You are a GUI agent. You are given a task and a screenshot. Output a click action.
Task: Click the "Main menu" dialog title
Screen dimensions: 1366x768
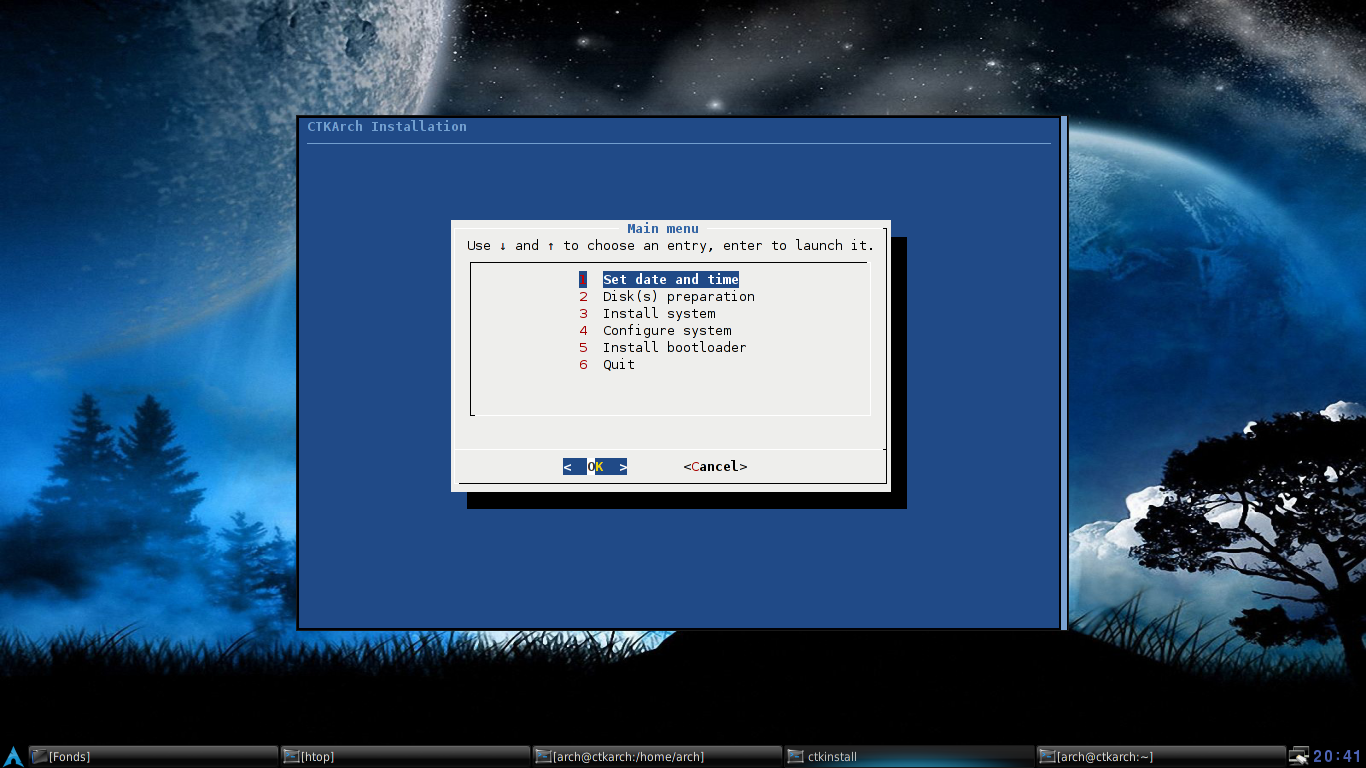coord(663,229)
